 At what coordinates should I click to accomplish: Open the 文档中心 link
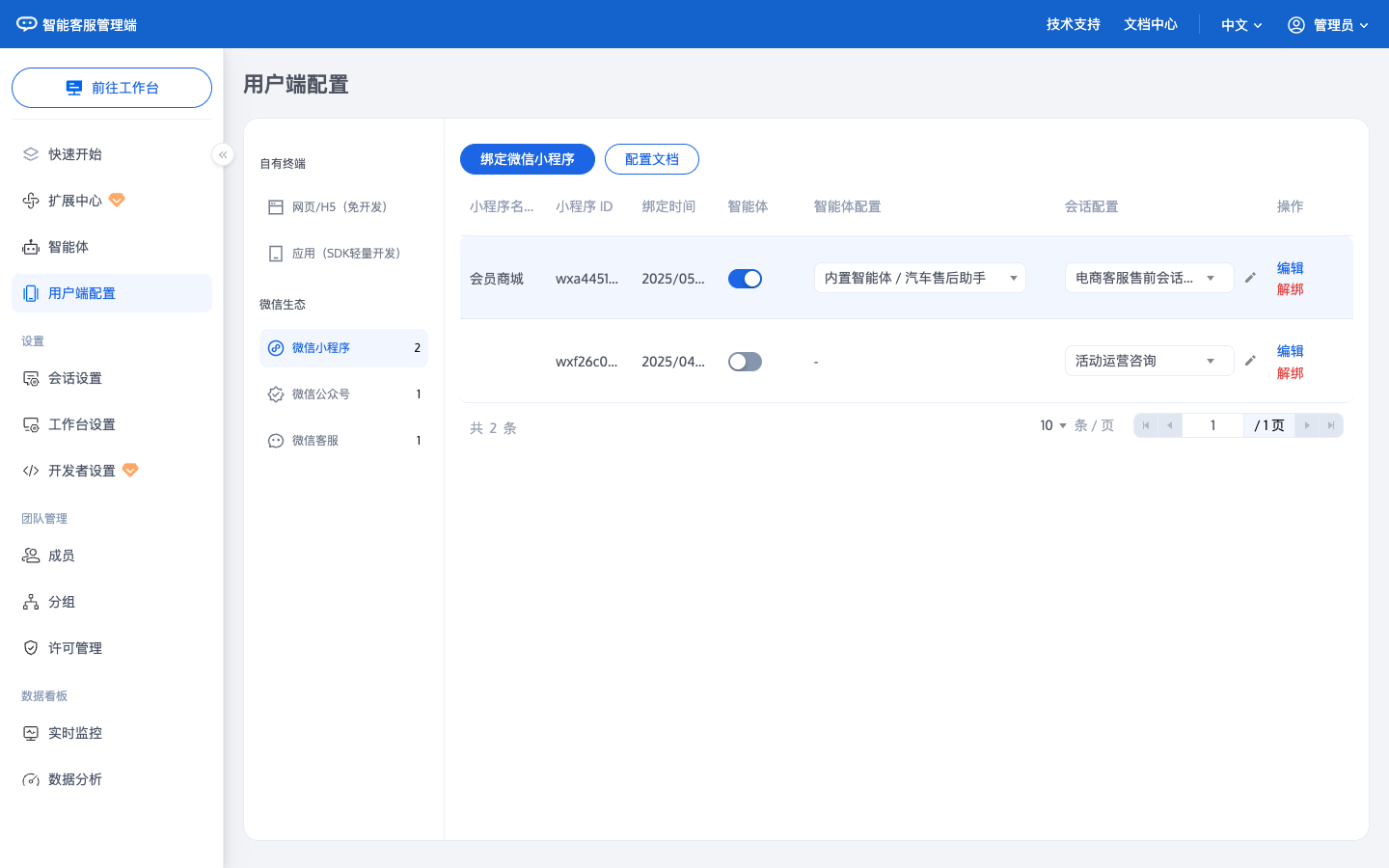(x=1151, y=24)
